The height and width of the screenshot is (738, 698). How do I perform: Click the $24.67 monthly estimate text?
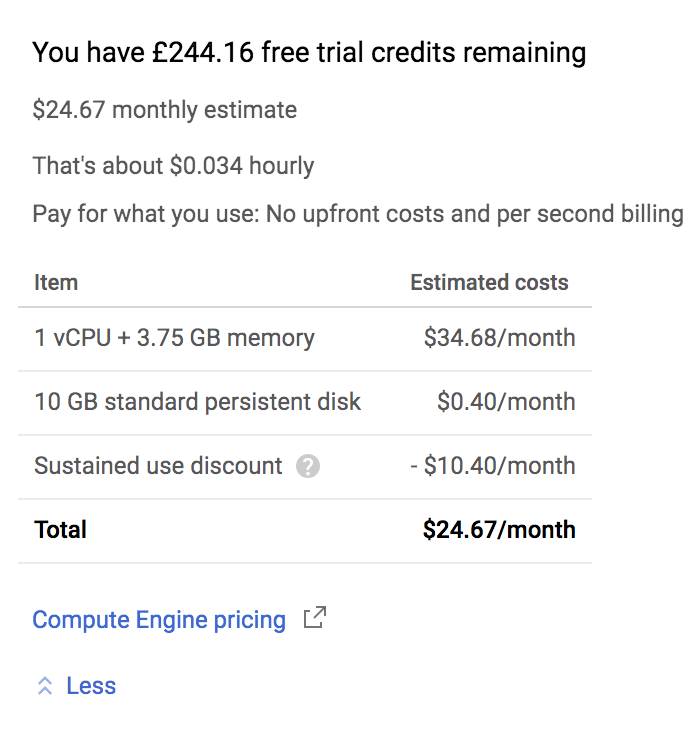(x=165, y=111)
